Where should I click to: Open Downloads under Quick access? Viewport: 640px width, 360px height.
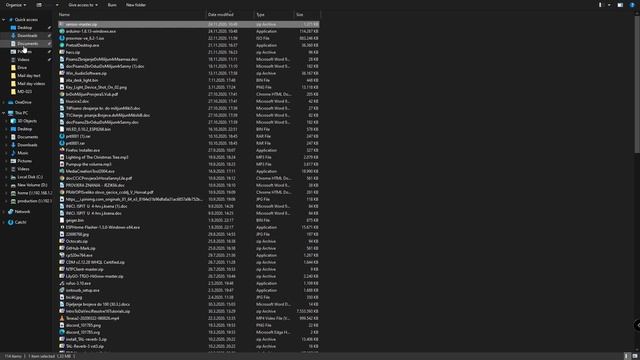tap(27, 36)
